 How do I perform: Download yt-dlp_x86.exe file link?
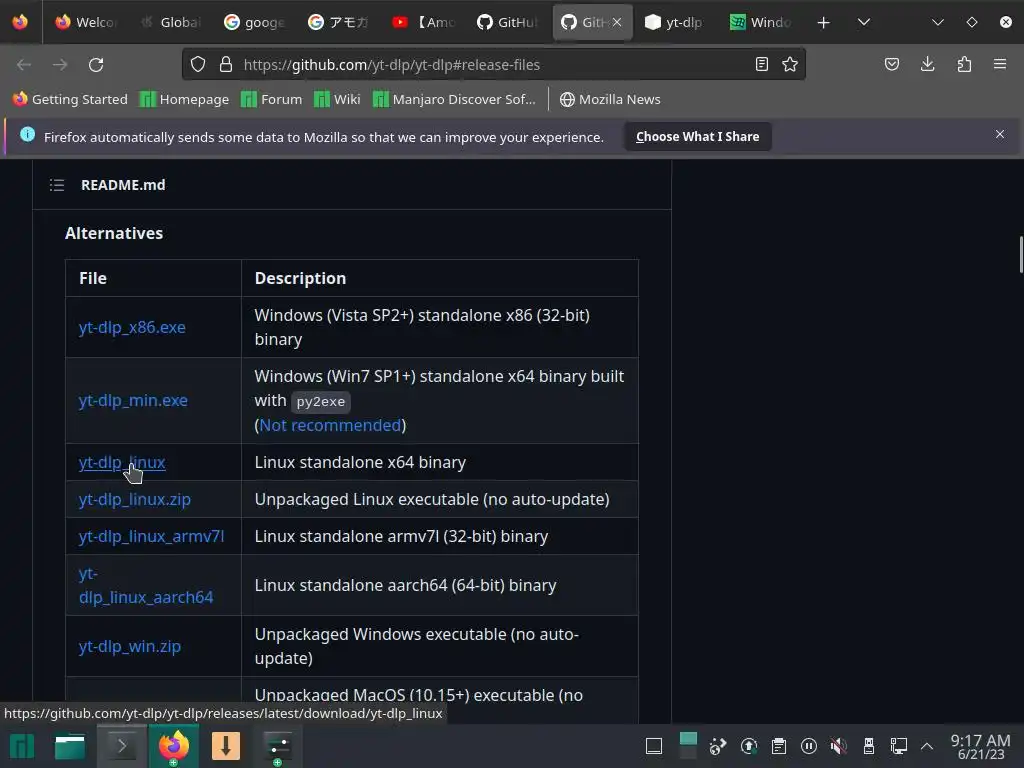click(132, 327)
